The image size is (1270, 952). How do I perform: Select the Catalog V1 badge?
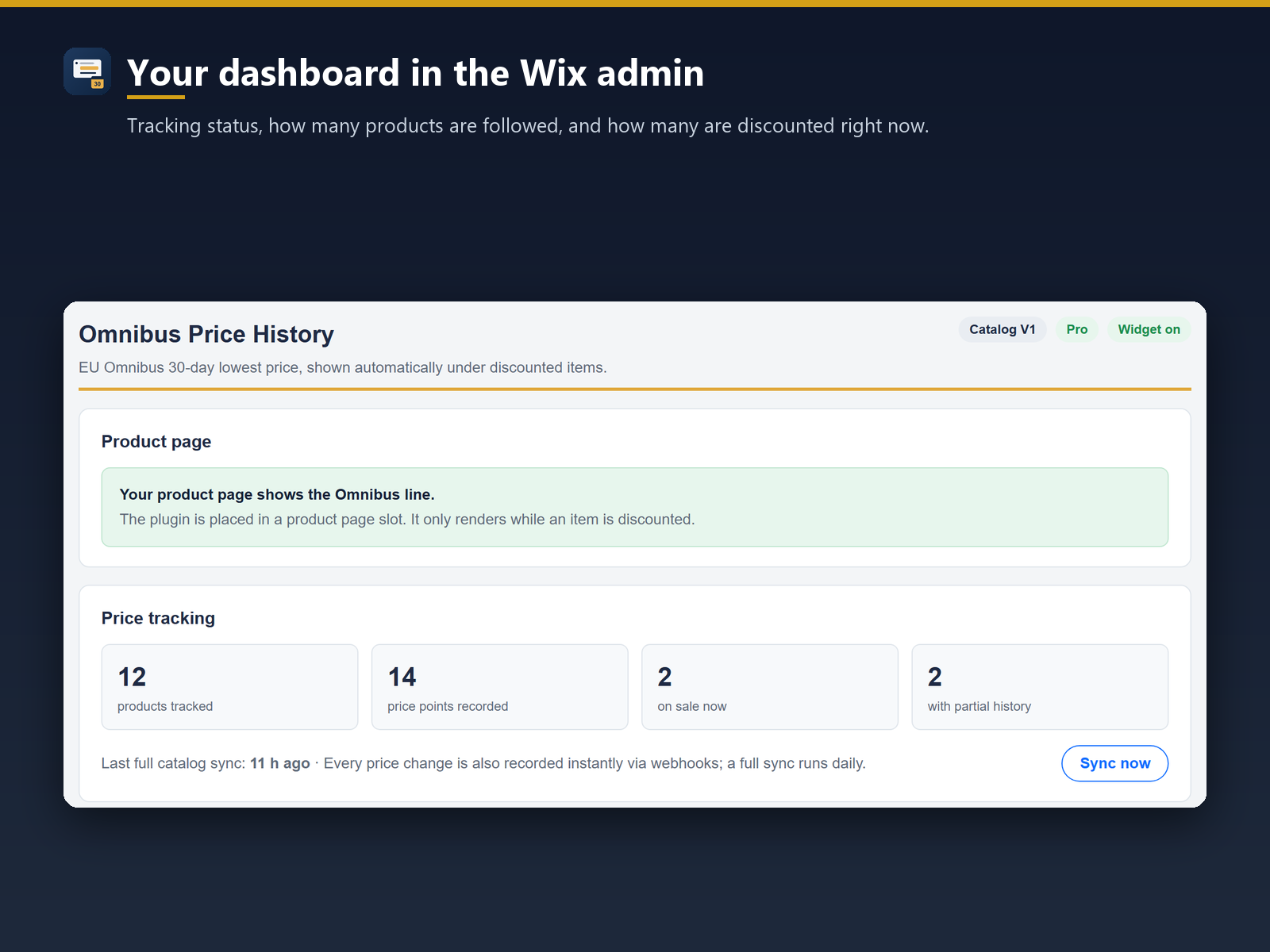coord(1003,329)
